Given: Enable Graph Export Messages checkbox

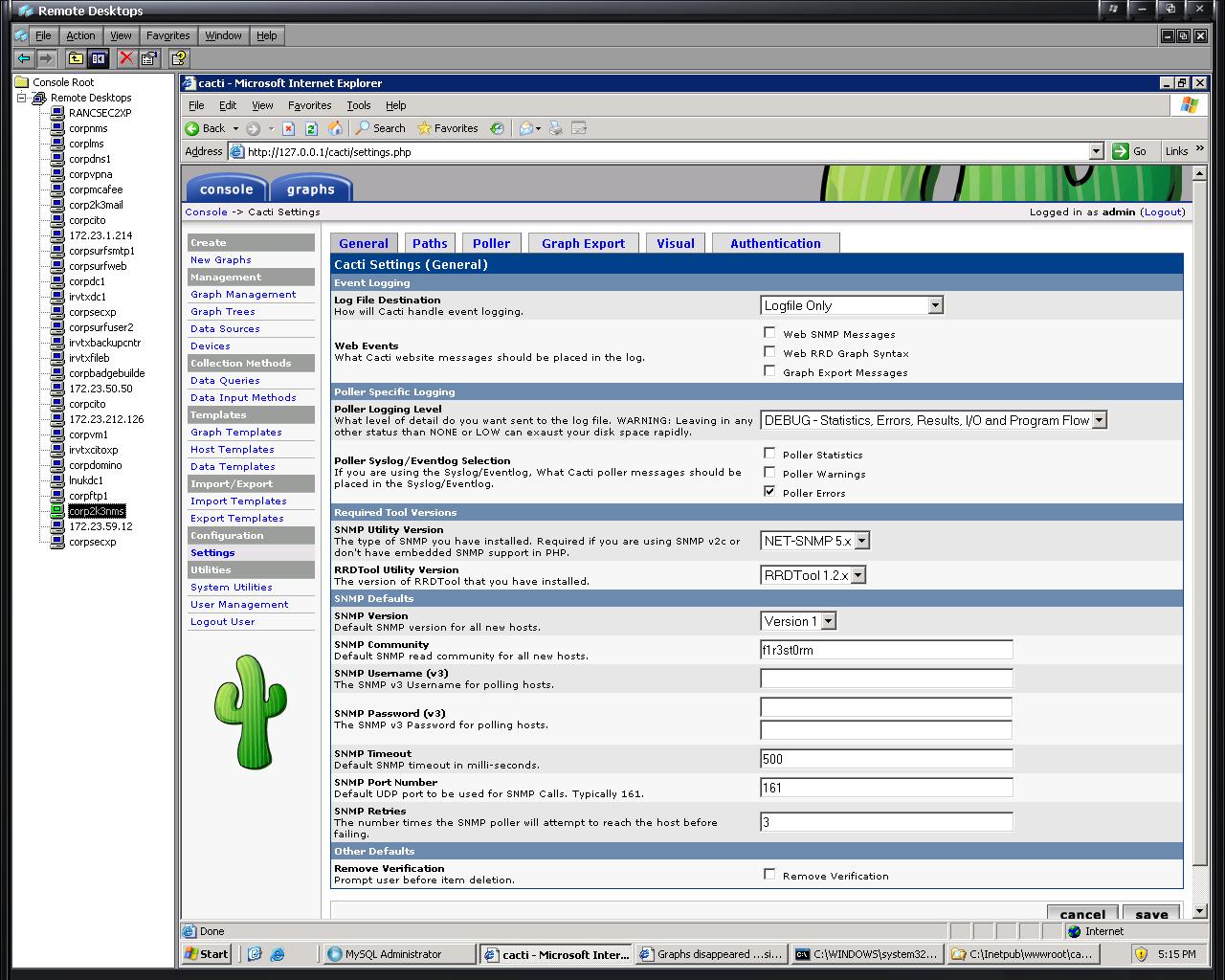Looking at the screenshot, I should [769, 371].
